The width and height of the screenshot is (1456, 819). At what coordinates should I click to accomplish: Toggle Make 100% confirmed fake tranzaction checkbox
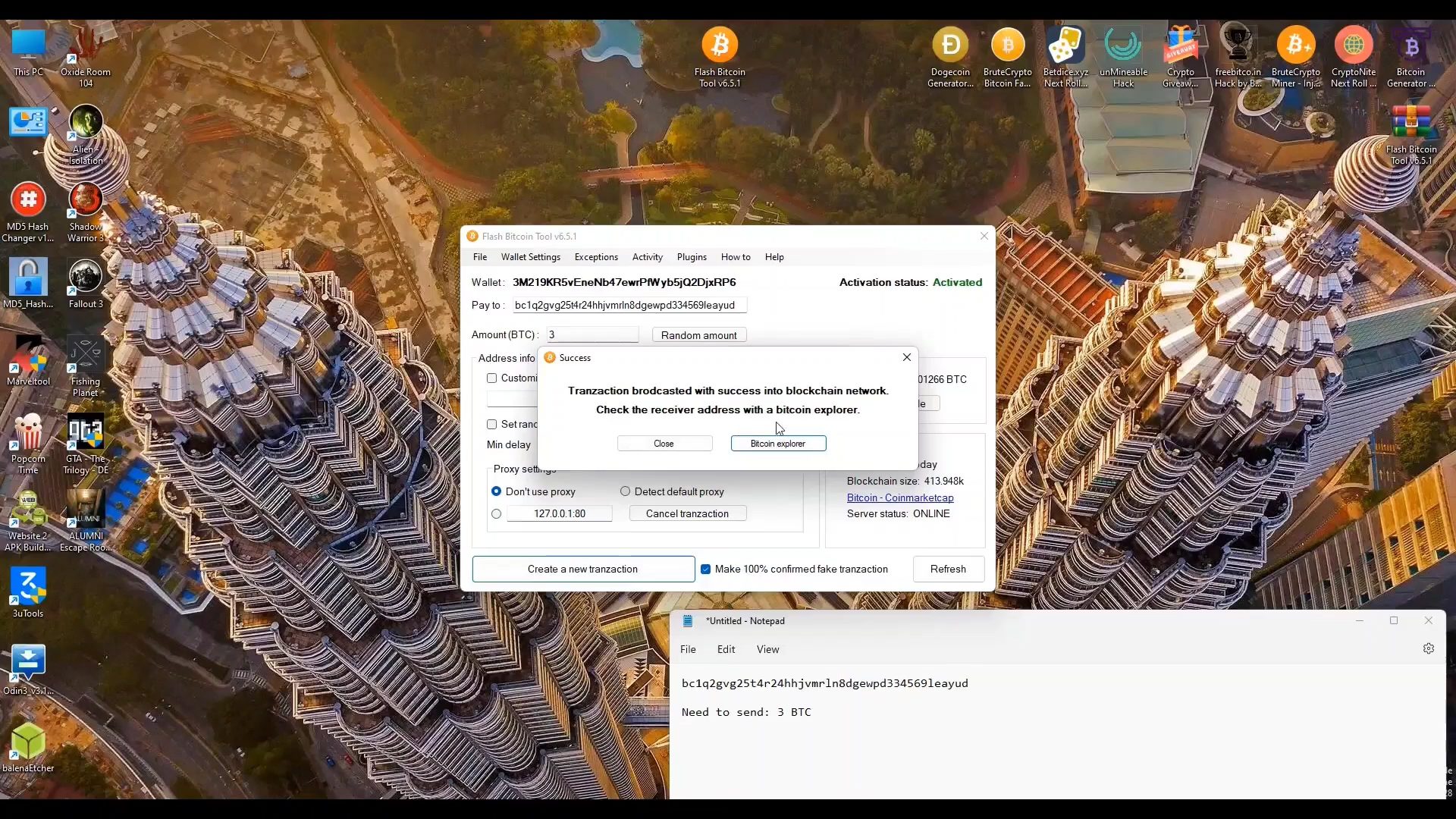706,570
